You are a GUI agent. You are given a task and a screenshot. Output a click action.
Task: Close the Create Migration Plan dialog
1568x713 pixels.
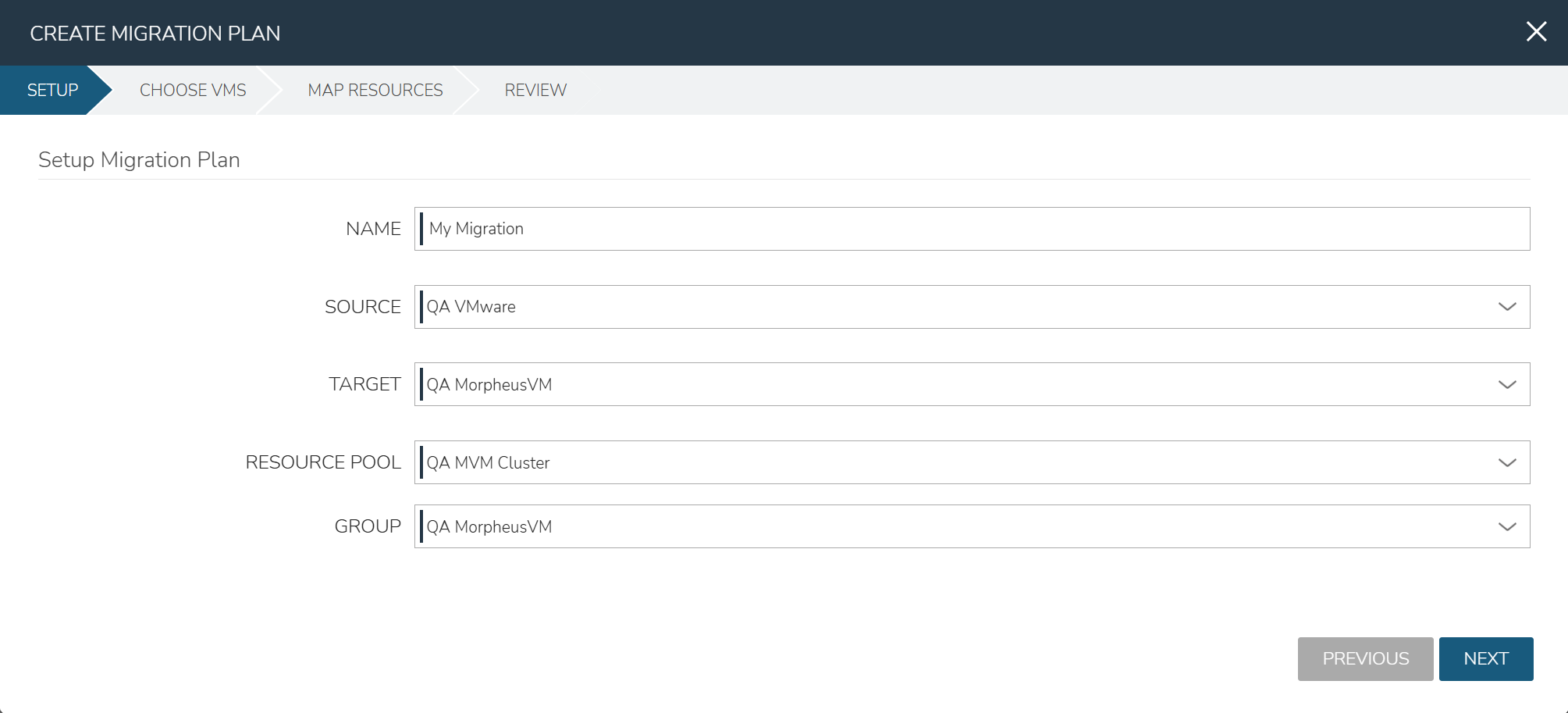tap(1536, 32)
